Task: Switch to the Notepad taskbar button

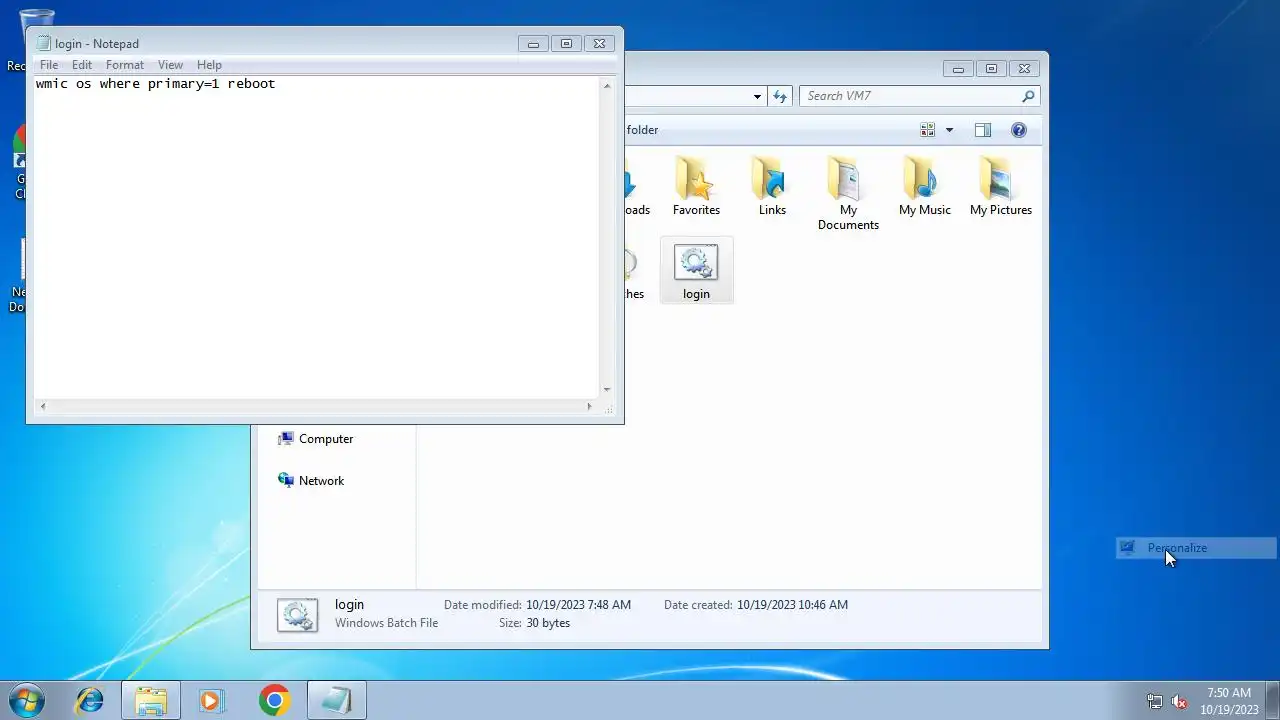Action: point(336,700)
